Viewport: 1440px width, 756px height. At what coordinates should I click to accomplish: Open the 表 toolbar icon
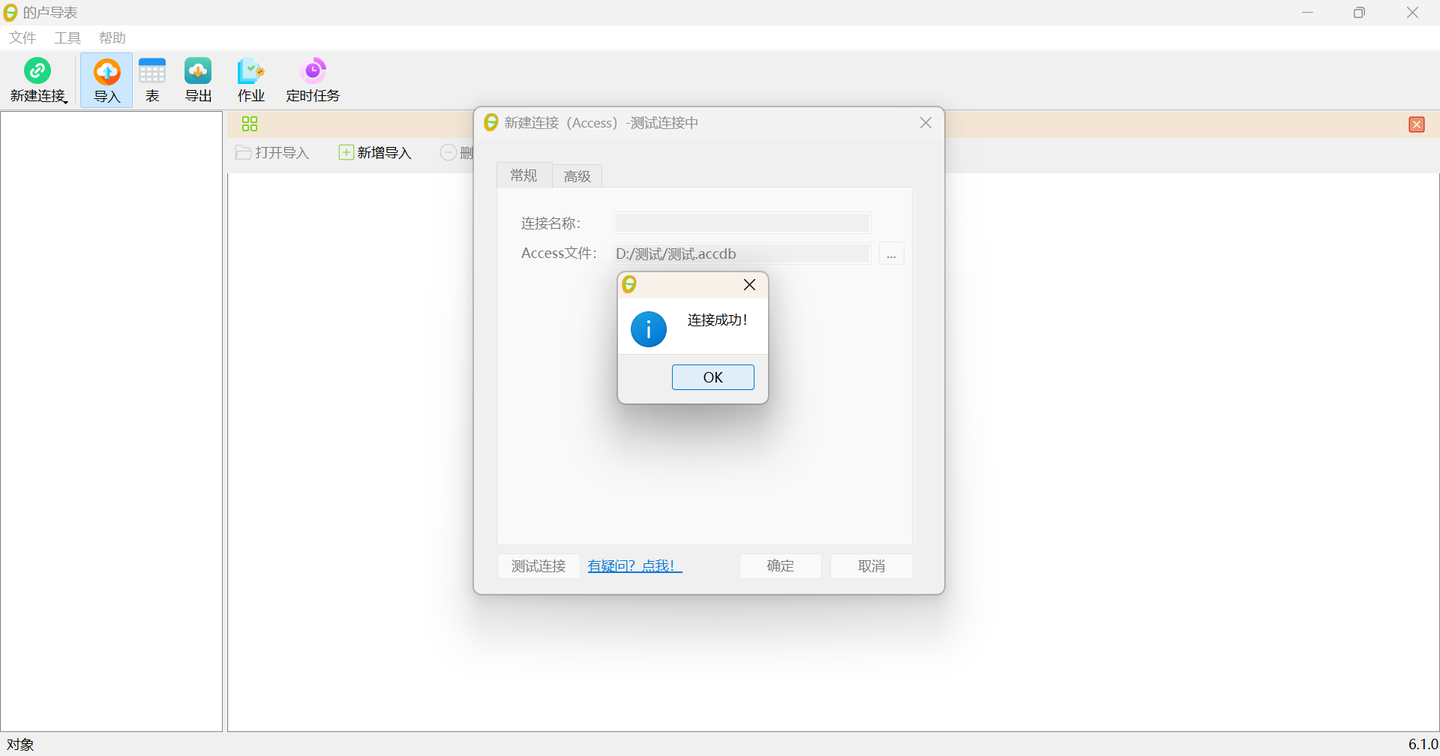tap(152, 80)
